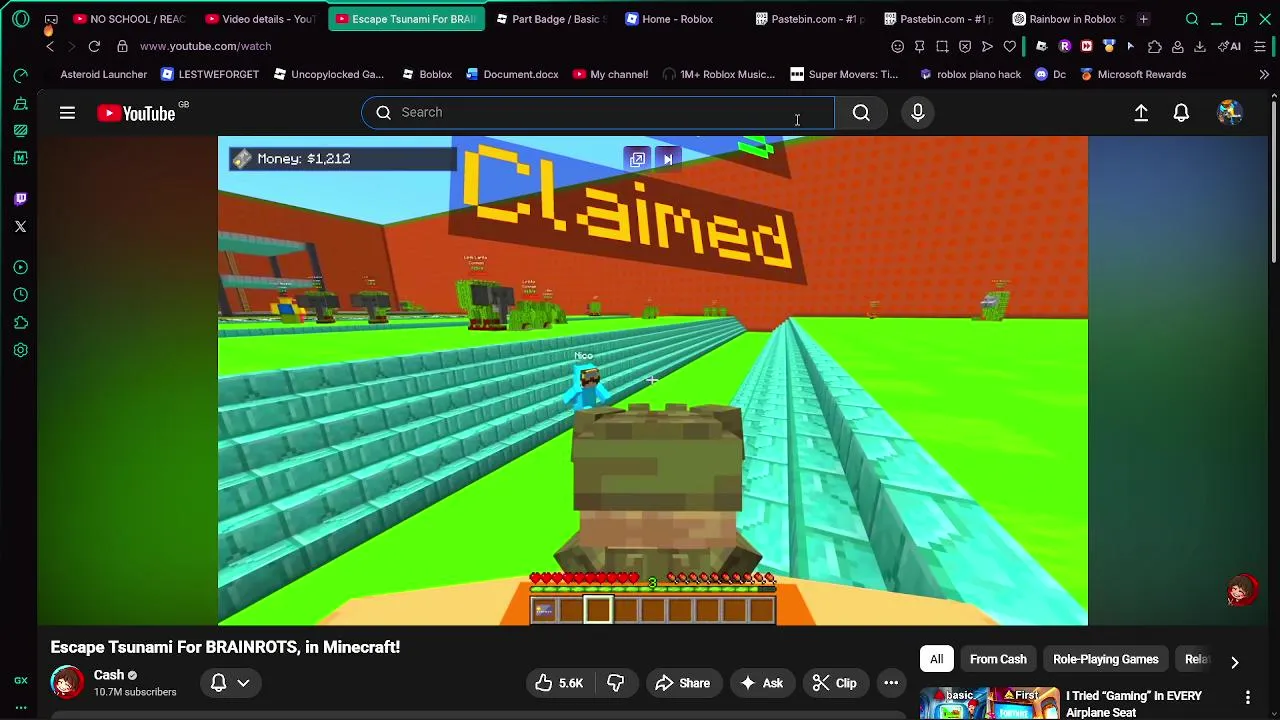Click the Share button

click(x=683, y=683)
